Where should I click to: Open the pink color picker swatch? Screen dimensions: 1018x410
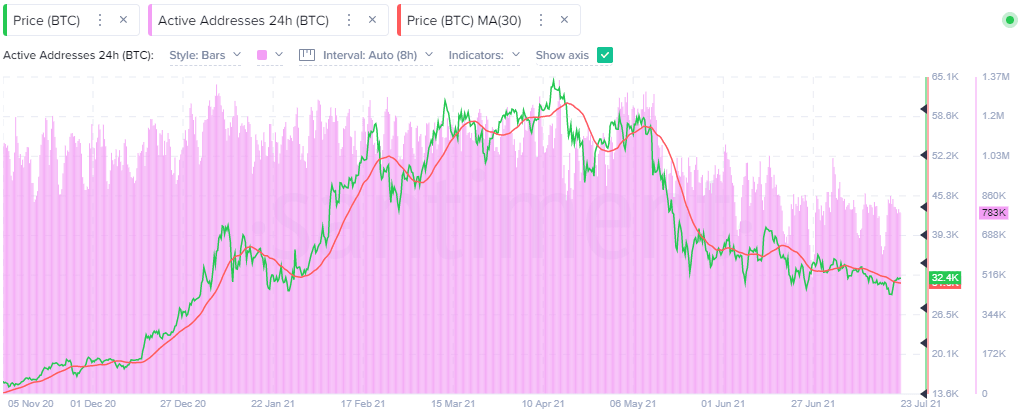(270, 55)
